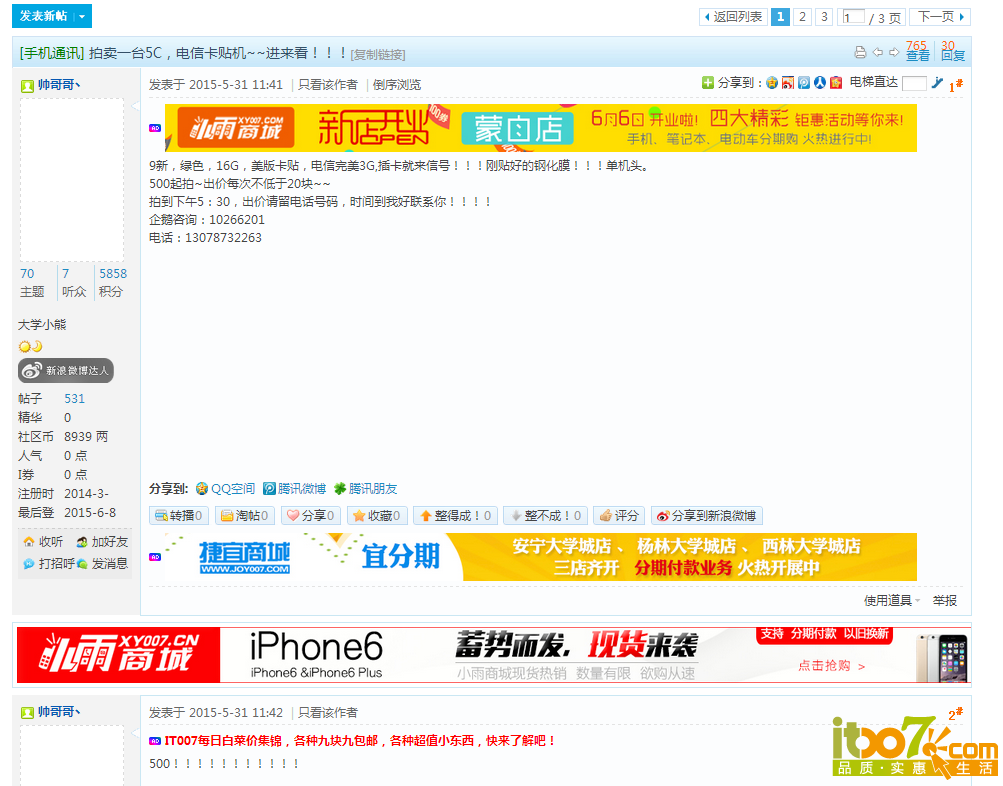This screenshot has width=1003, height=786.
Task: Switch to 倒序浏览 reverse order view
Action: click(397, 84)
